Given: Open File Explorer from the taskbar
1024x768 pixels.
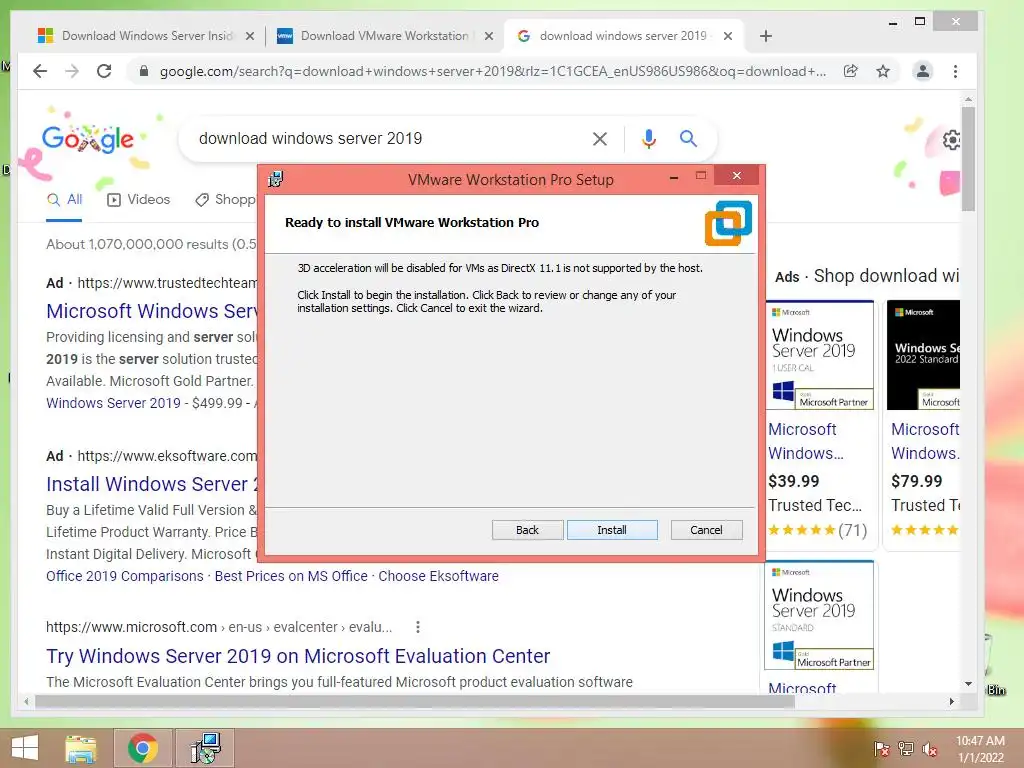Looking at the screenshot, I should click(81, 748).
